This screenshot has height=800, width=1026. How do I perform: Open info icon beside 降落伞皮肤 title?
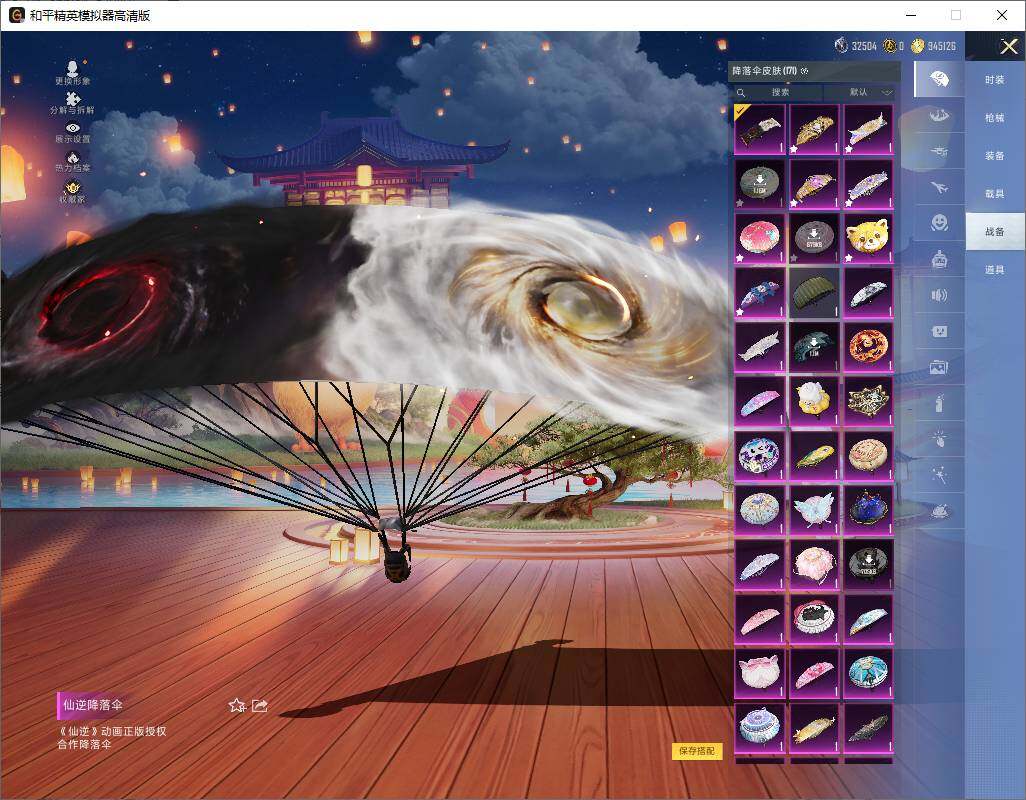[x=804, y=71]
